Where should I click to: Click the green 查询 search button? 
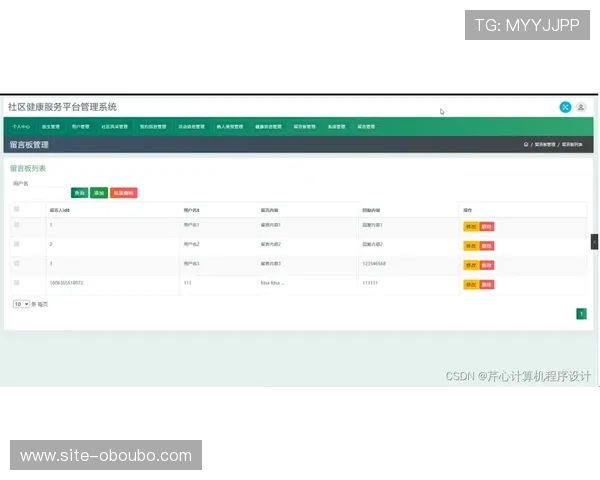coord(79,192)
